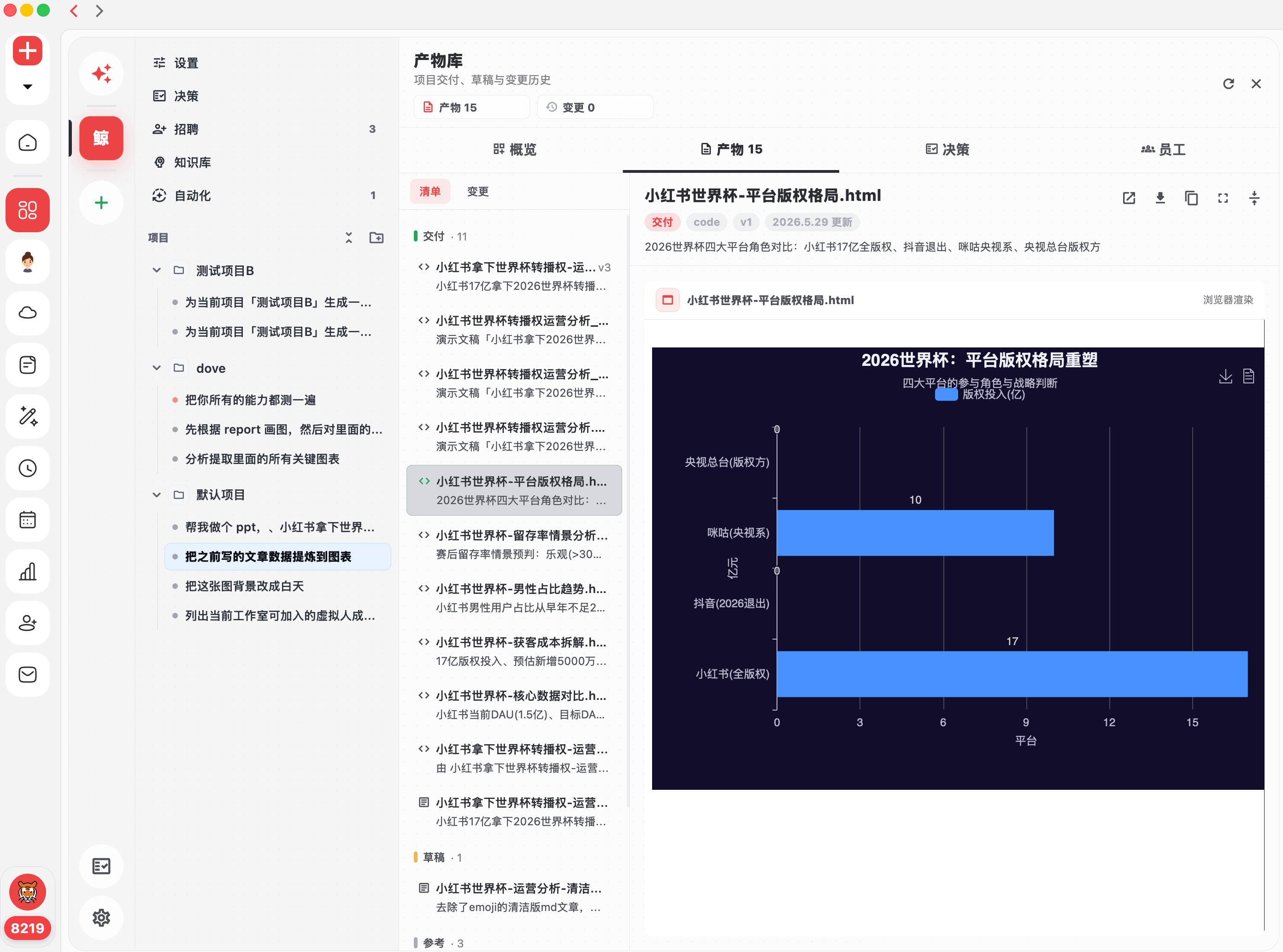The height and width of the screenshot is (952, 1283).
Task: Click chart data view icon
Action: pos(1248,377)
